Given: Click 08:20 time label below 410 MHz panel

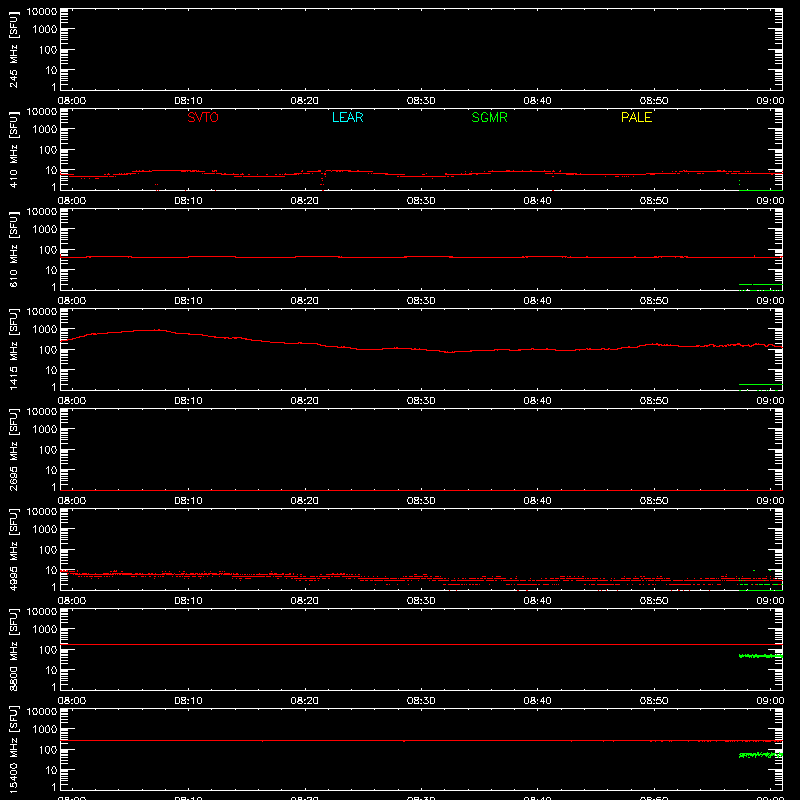Looking at the screenshot, I should [305, 201].
